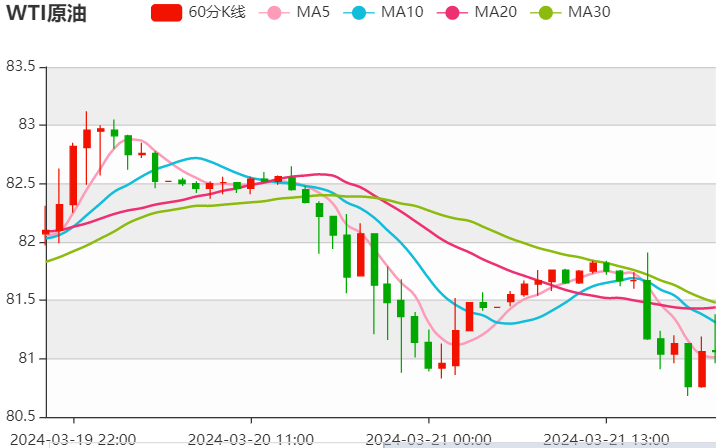Screen dimensions: 716x448
Task: Click the large green candlestick above 13:00 label
Action: 647,308
